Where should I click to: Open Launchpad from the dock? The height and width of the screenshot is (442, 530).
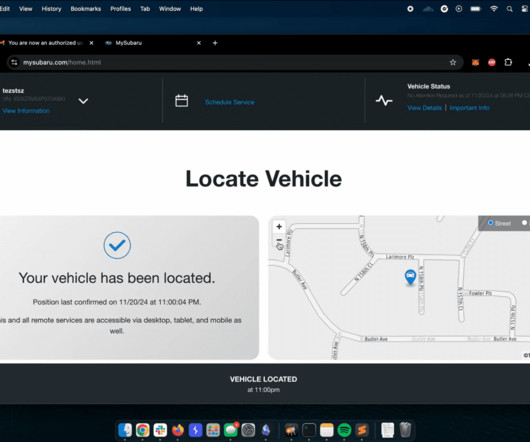click(213, 430)
